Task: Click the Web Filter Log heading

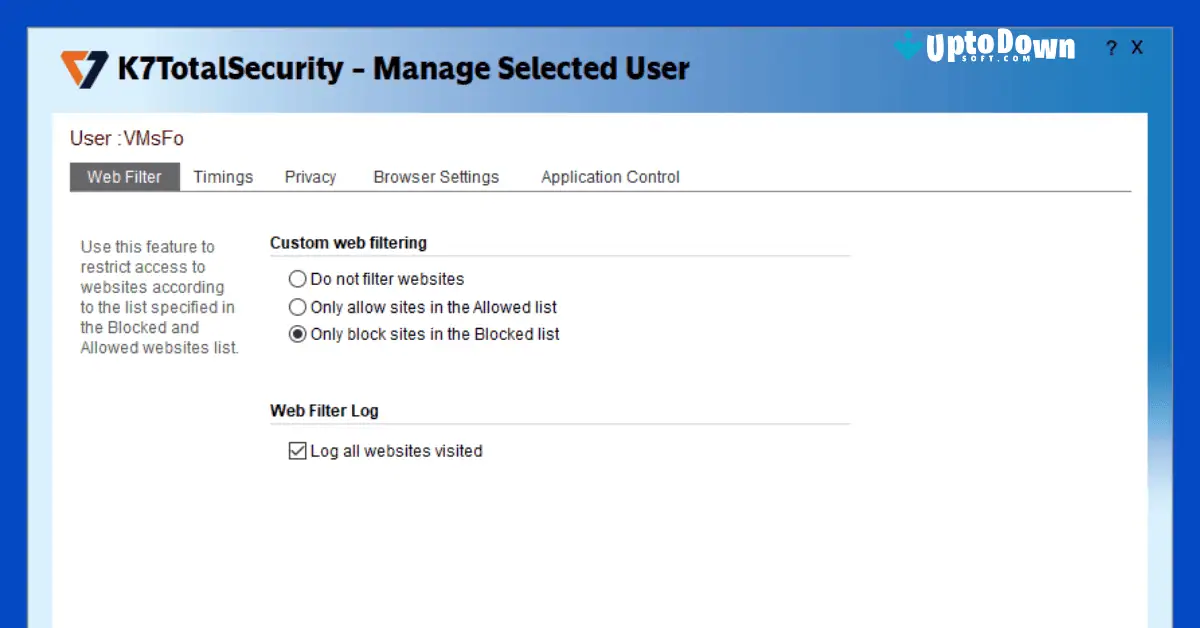Action: [x=323, y=410]
